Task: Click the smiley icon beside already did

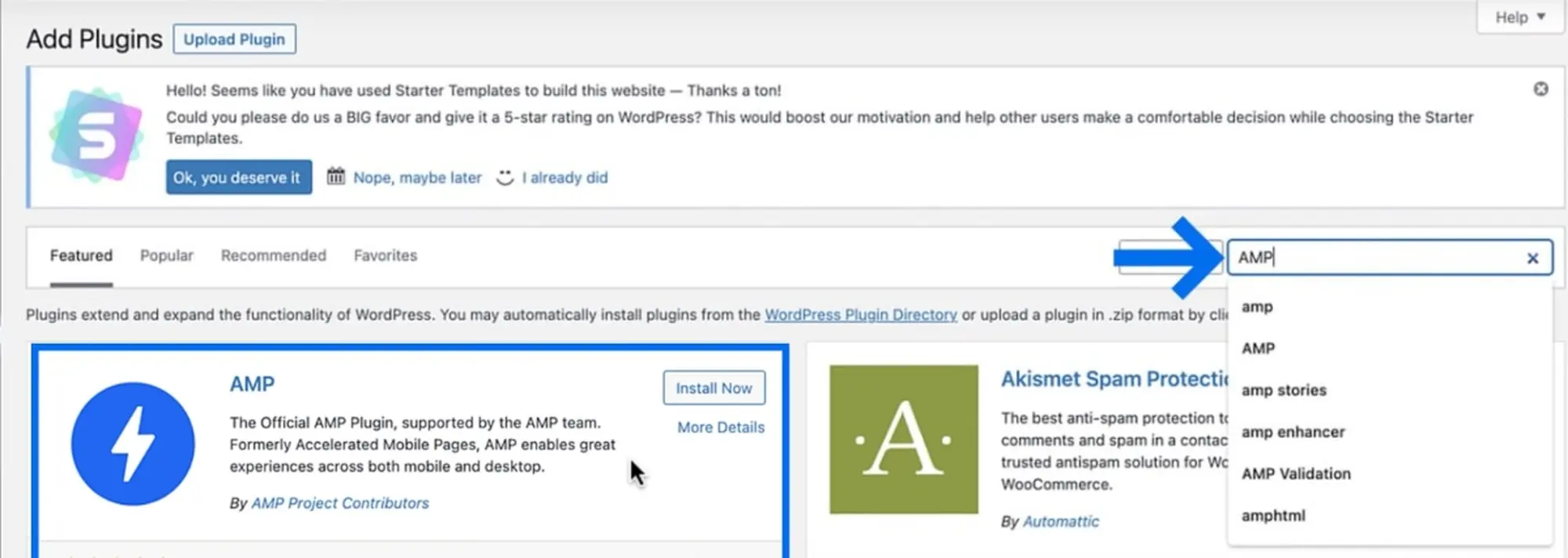Action: pos(505,178)
